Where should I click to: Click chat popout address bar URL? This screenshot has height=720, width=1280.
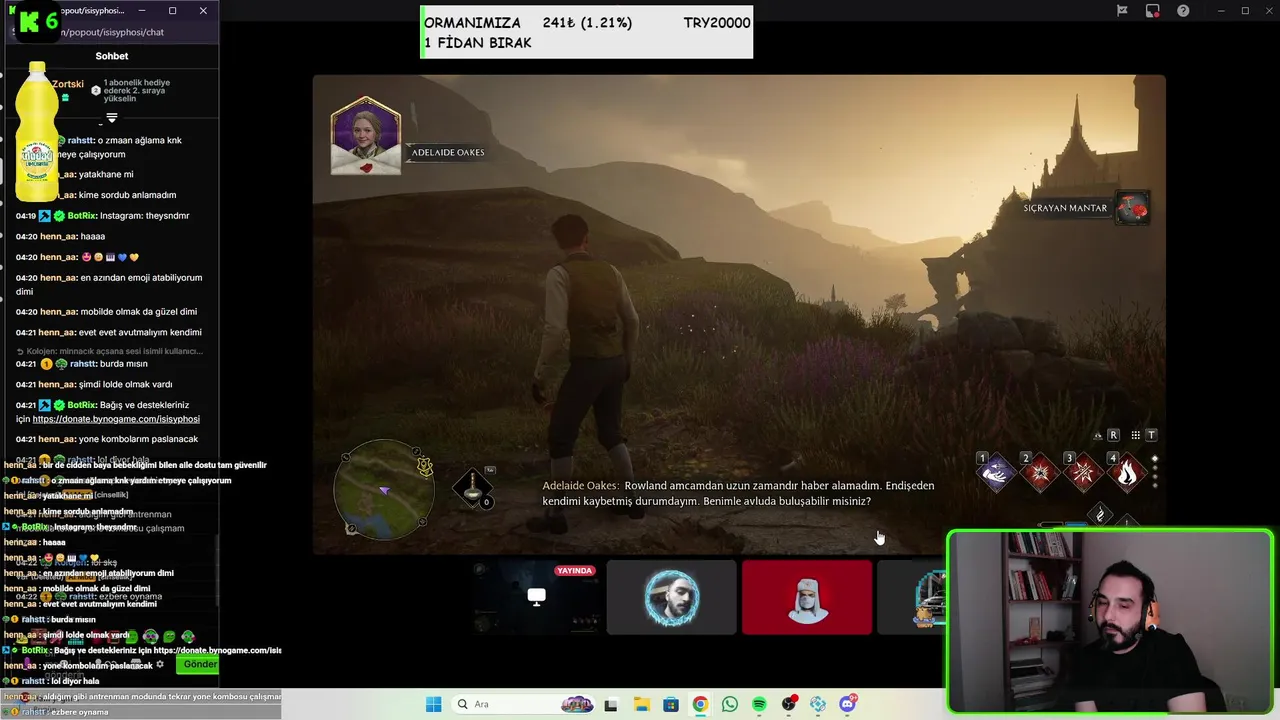pos(113,32)
